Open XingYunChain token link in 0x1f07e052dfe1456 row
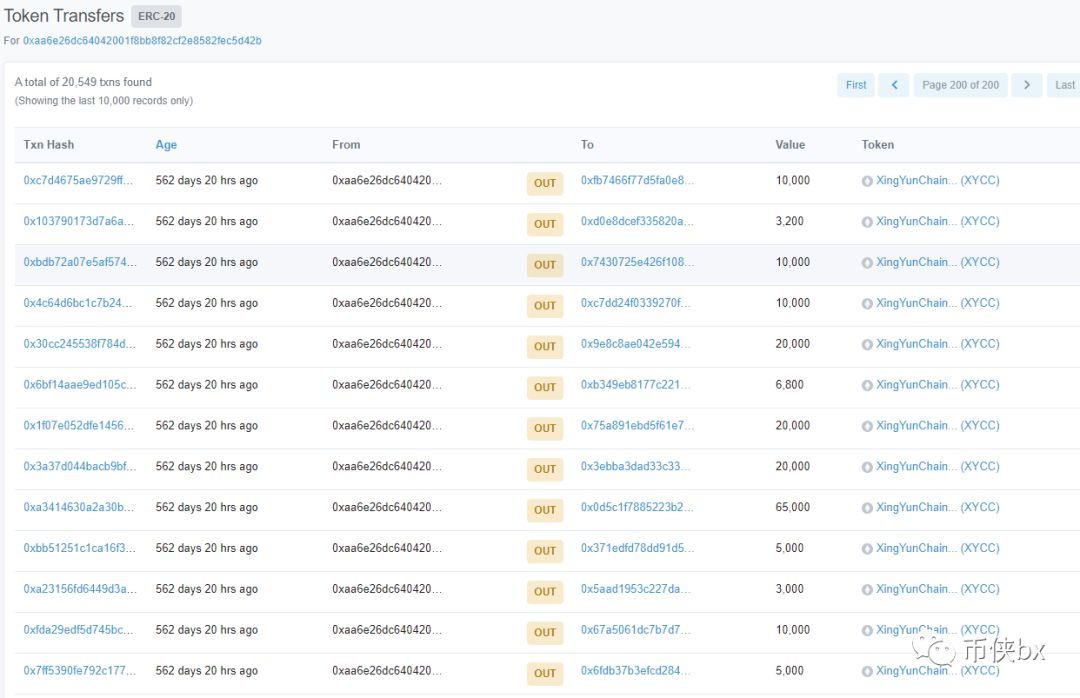This screenshot has height=698, width=1080. coord(937,425)
